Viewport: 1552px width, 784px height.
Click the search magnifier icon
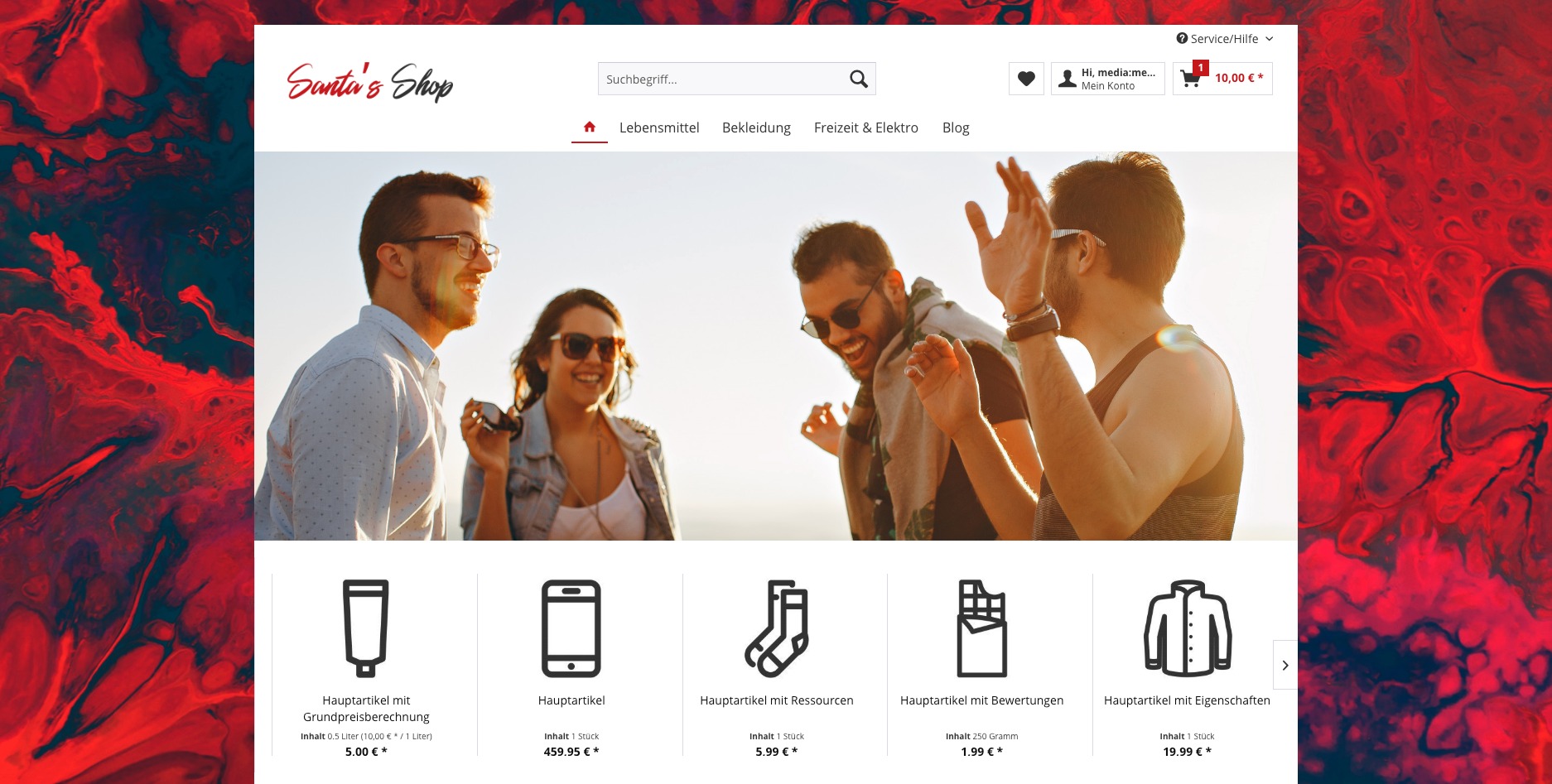coord(859,79)
